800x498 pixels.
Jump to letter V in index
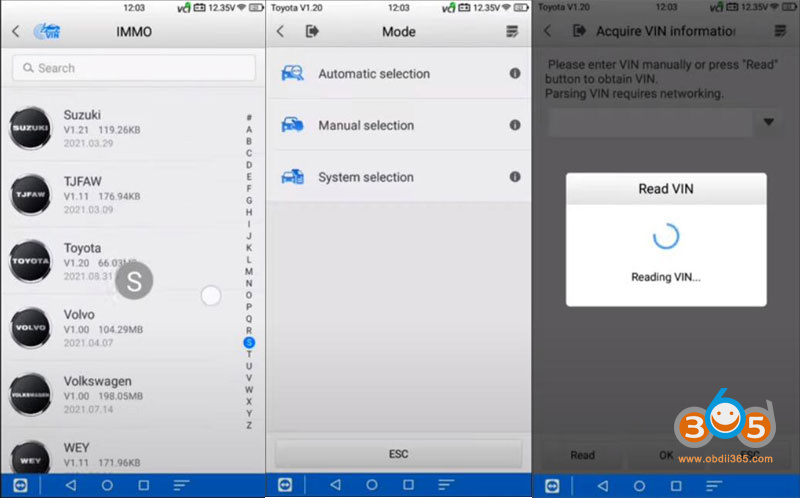pos(249,378)
